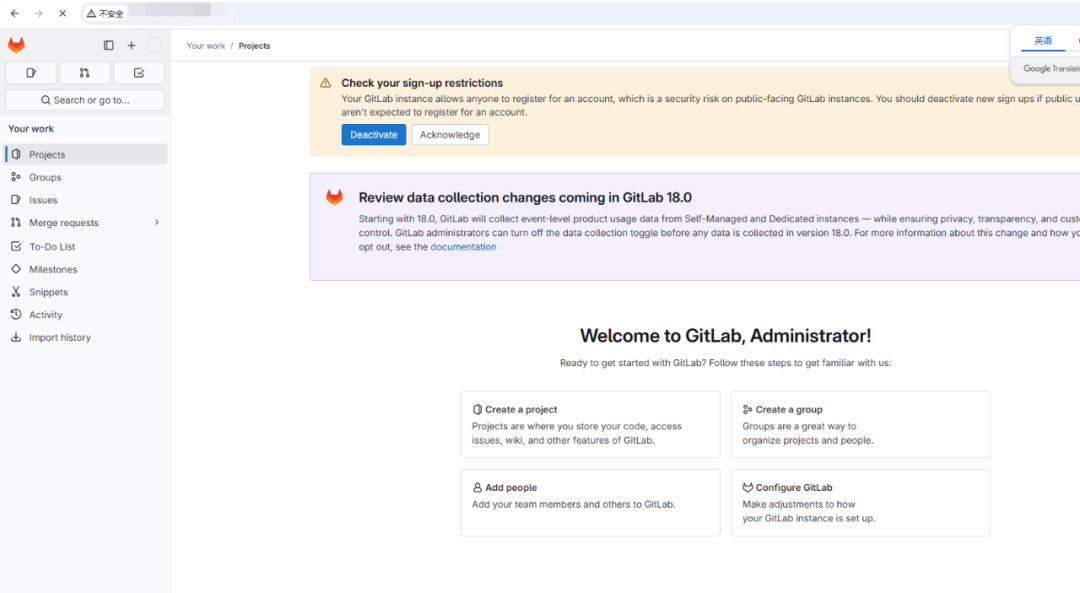1080x593 pixels.
Task: Click the Acknowledge button
Action: (x=450, y=135)
